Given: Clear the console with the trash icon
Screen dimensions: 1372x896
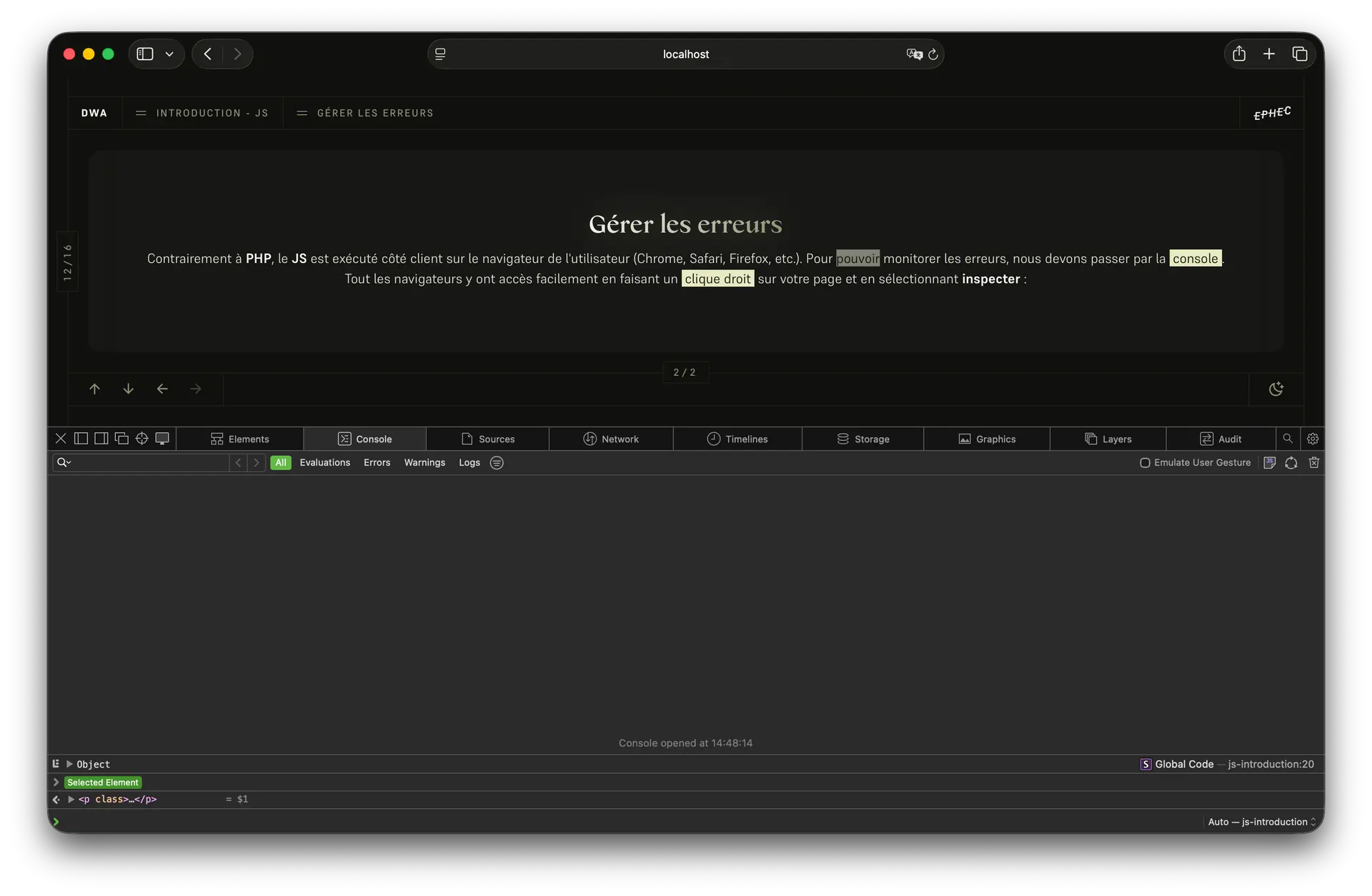Looking at the screenshot, I should point(1313,463).
